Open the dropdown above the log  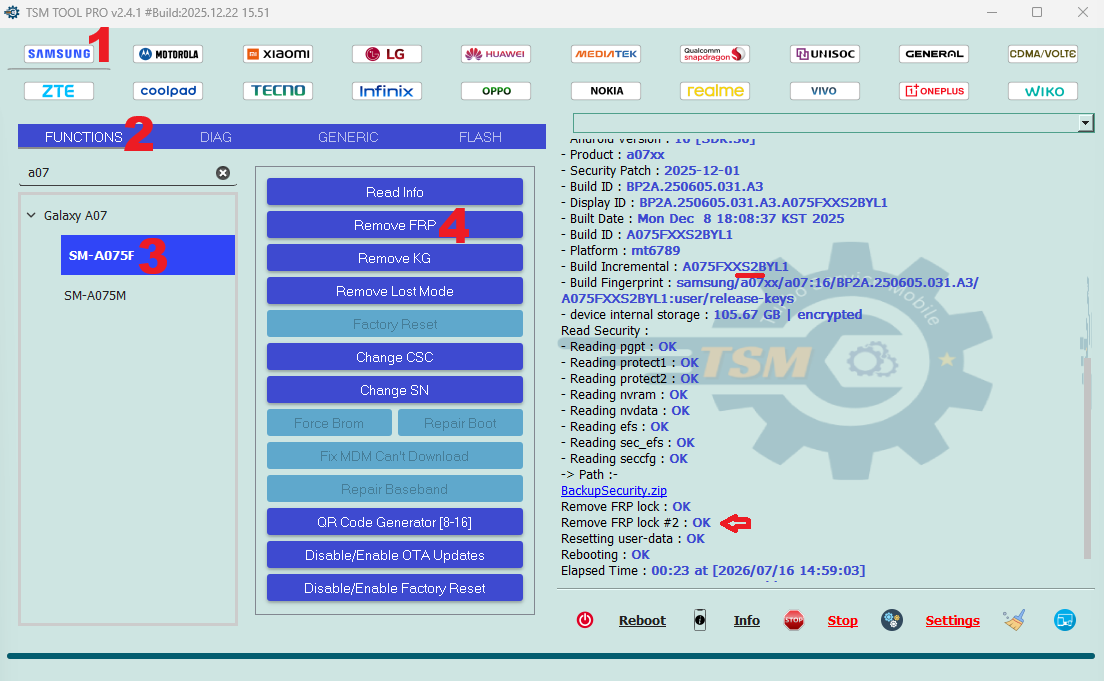1086,123
